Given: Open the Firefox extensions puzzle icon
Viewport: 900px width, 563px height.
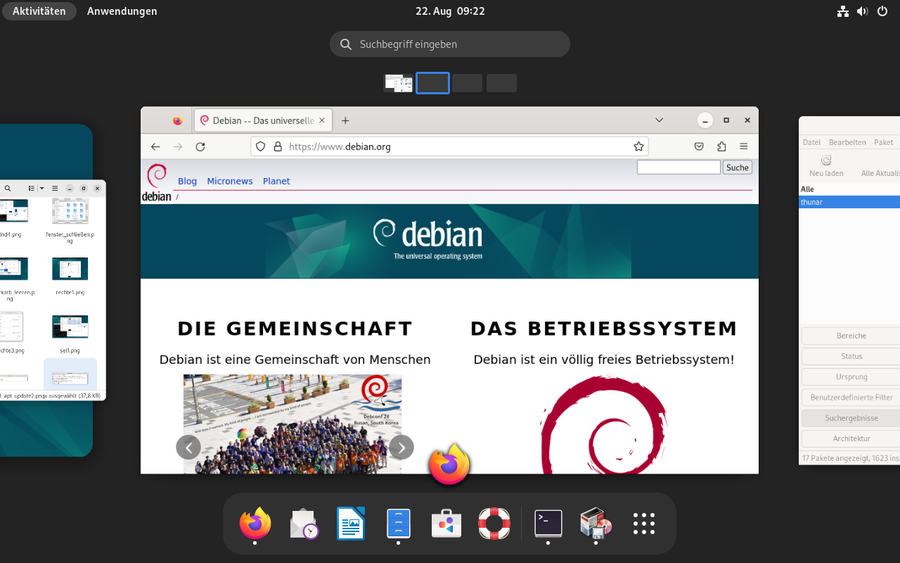Looking at the screenshot, I should (x=721, y=147).
